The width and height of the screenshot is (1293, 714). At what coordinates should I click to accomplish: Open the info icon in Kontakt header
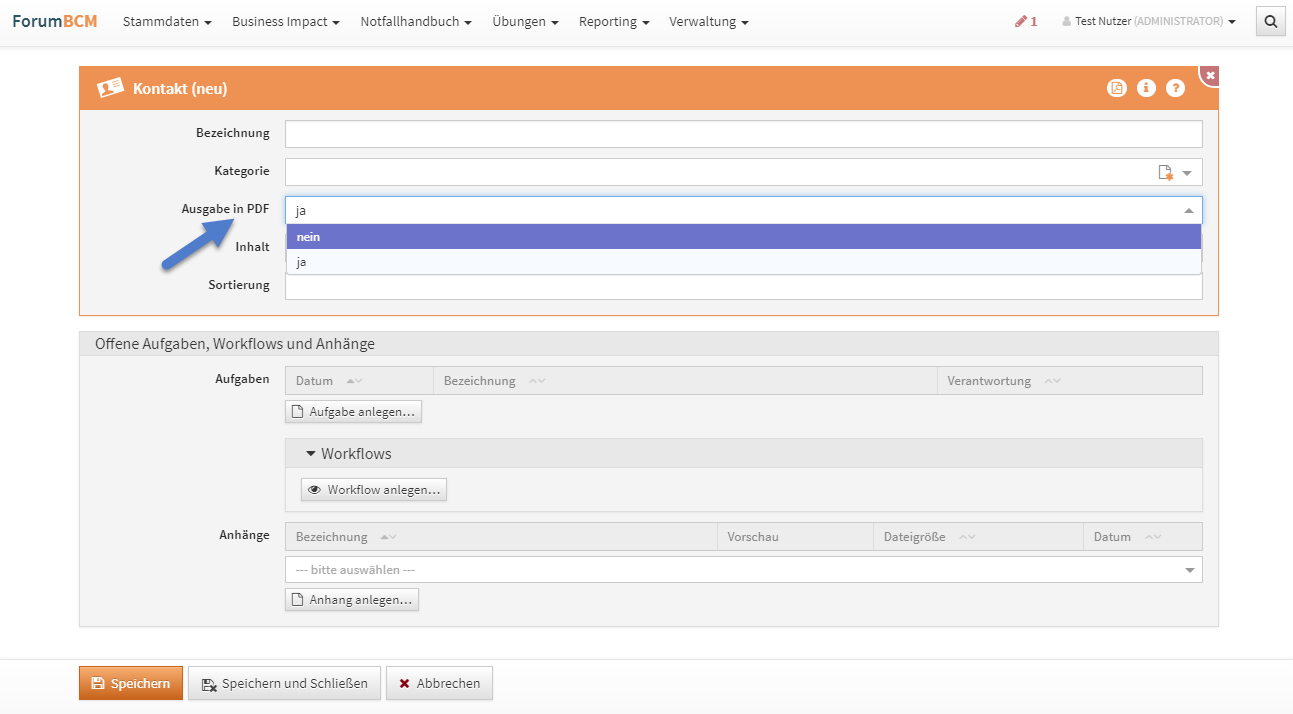point(1146,88)
